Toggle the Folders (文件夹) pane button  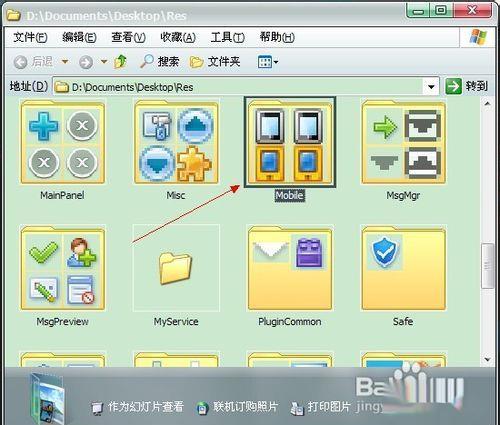(x=215, y=62)
